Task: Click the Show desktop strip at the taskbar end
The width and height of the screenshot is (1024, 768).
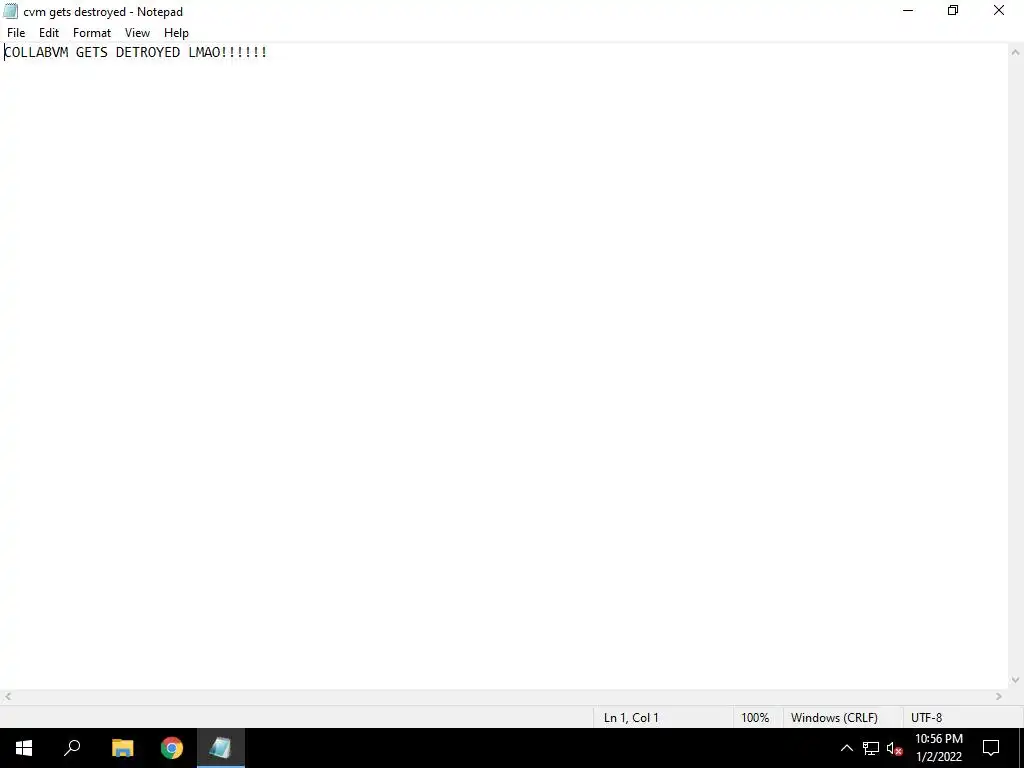Action: [x=1021, y=748]
